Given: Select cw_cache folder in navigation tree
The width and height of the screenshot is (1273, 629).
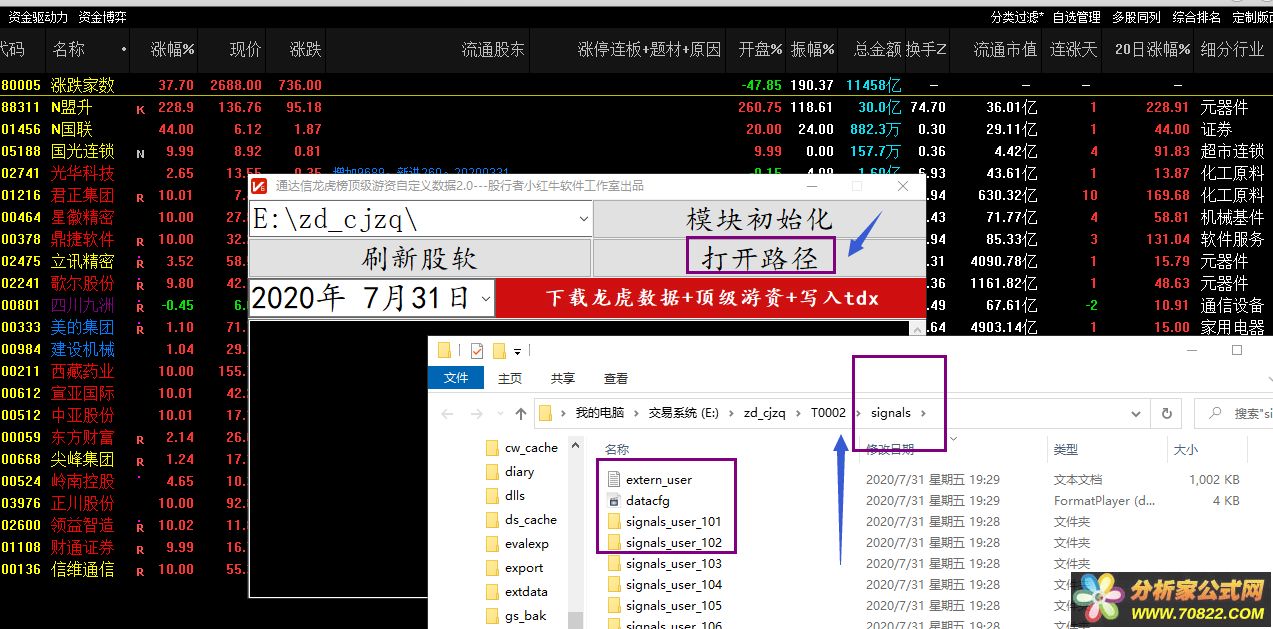Looking at the screenshot, I should [531, 448].
